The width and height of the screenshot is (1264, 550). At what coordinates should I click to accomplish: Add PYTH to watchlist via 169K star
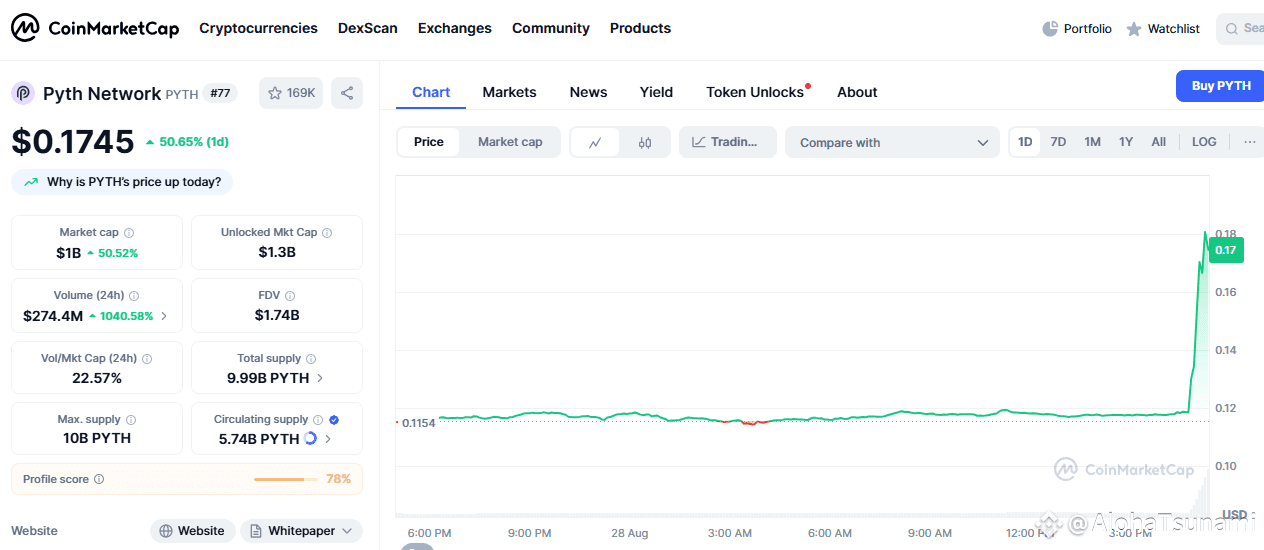pyautogui.click(x=291, y=93)
